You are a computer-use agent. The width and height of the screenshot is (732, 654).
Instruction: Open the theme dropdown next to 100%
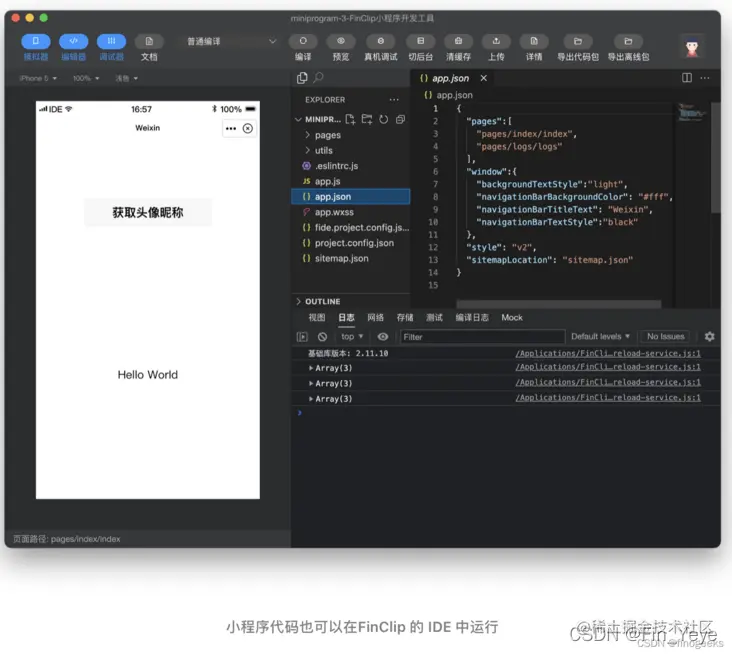tap(127, 78)
